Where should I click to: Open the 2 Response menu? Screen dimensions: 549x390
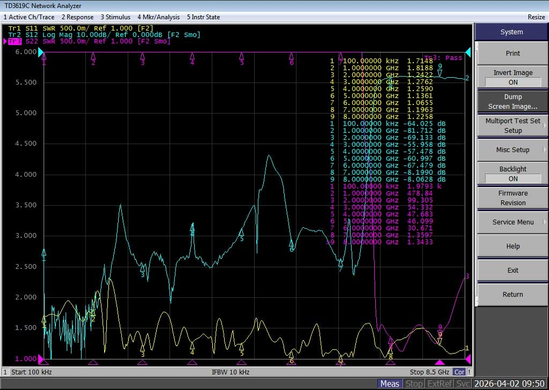coord(77,17)
